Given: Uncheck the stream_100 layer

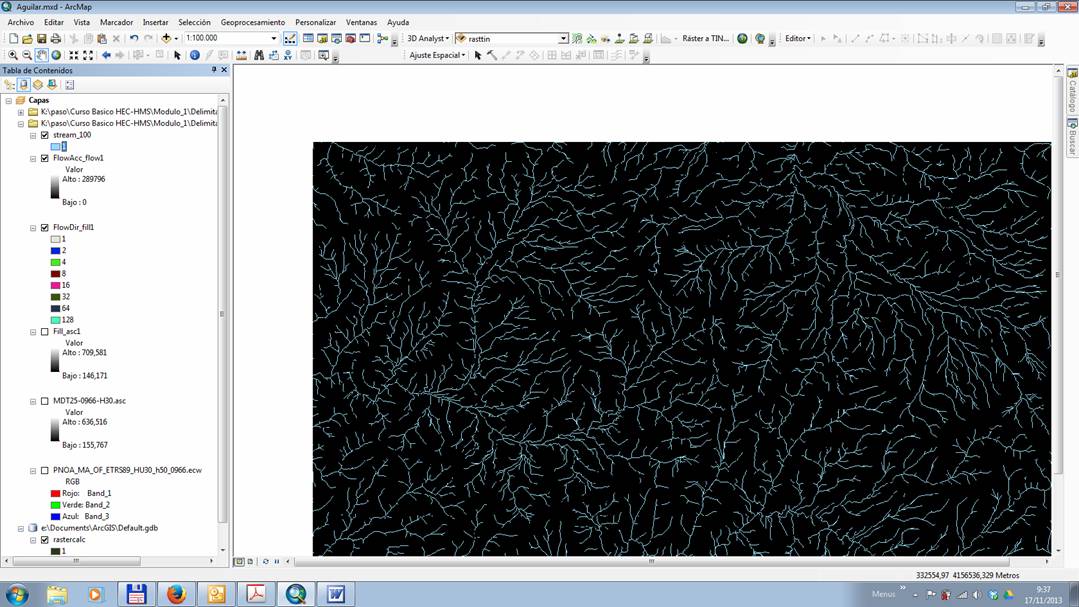Looking at the screenshot, I should tap(45, 135).
